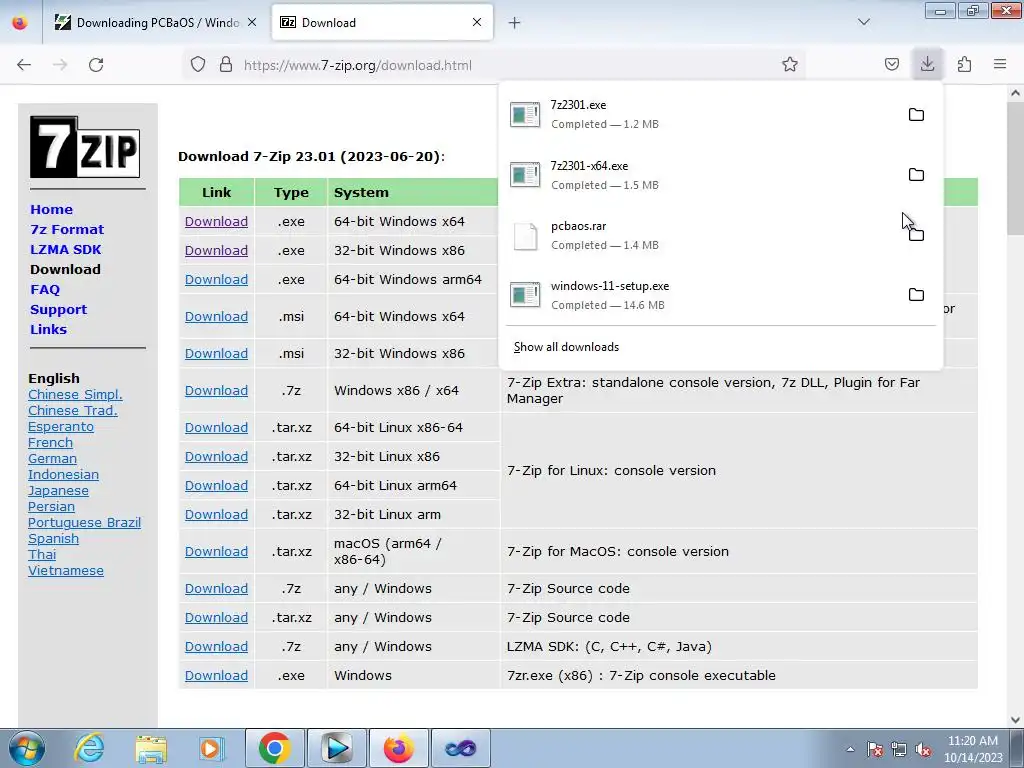Open the Windows Start menu orb
Viewport: 1024px width, 768px height.
(26, 748)
